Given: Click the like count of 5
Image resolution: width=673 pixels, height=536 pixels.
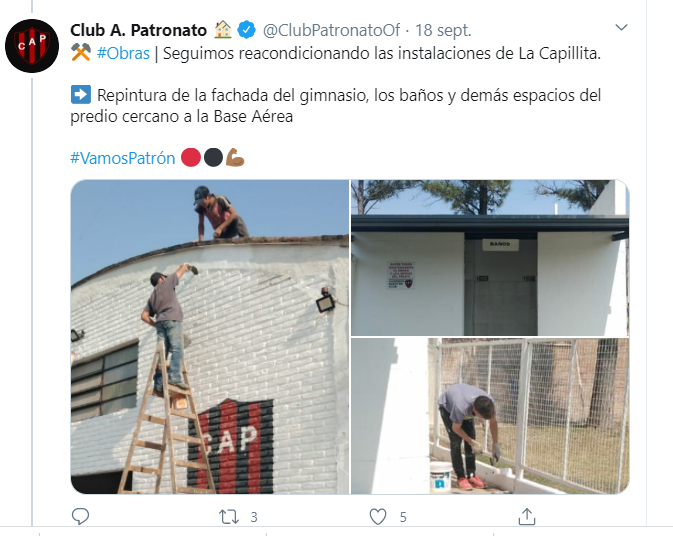Looking at the screenshot, I should (403, 517).
